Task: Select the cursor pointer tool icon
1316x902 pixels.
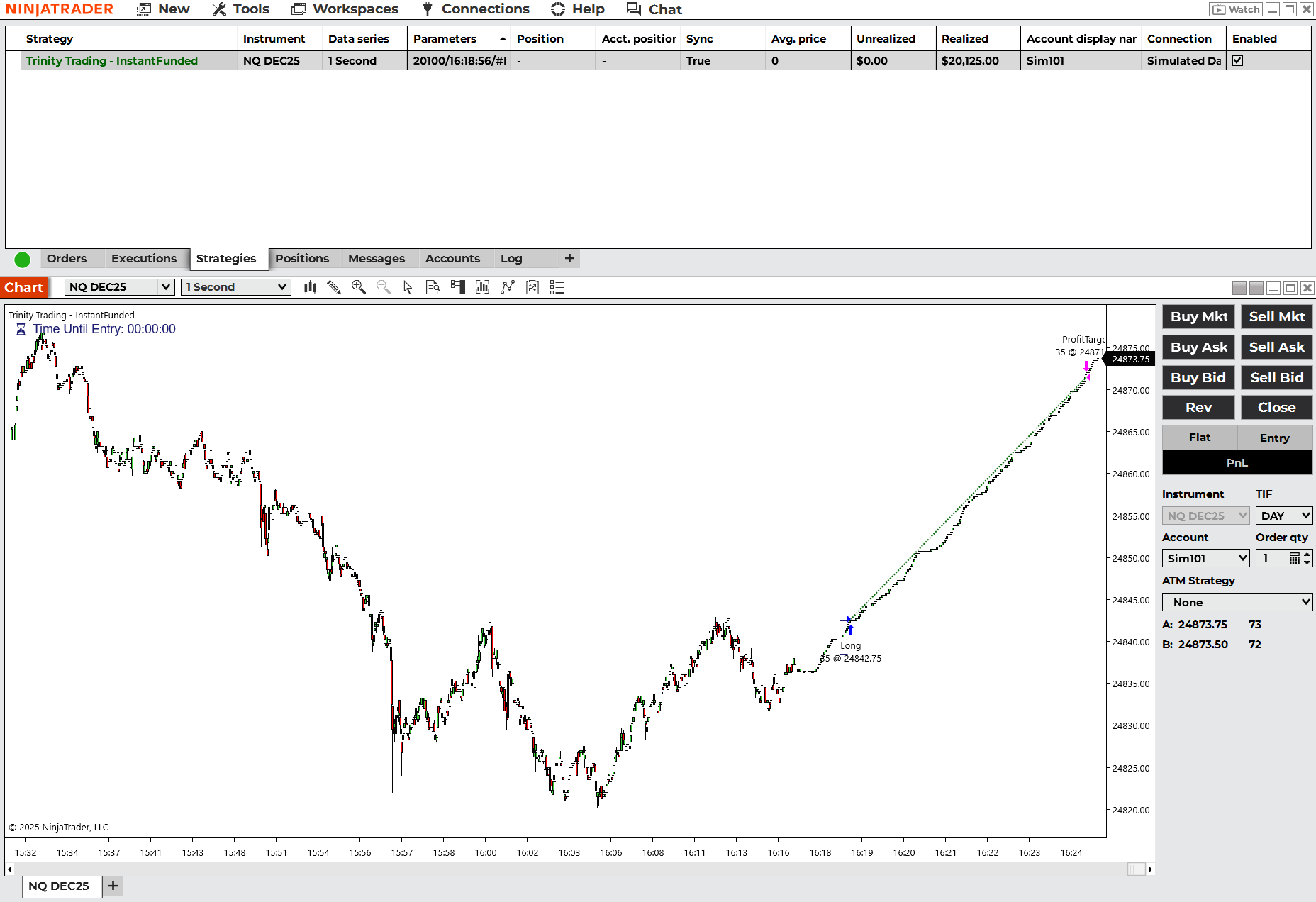Action: pos(407,287)
